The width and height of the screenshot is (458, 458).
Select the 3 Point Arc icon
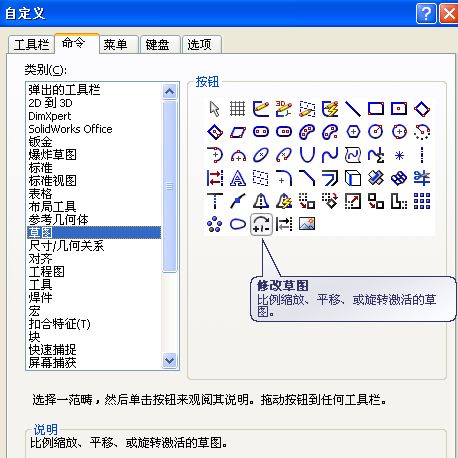(x=238, y=155)
